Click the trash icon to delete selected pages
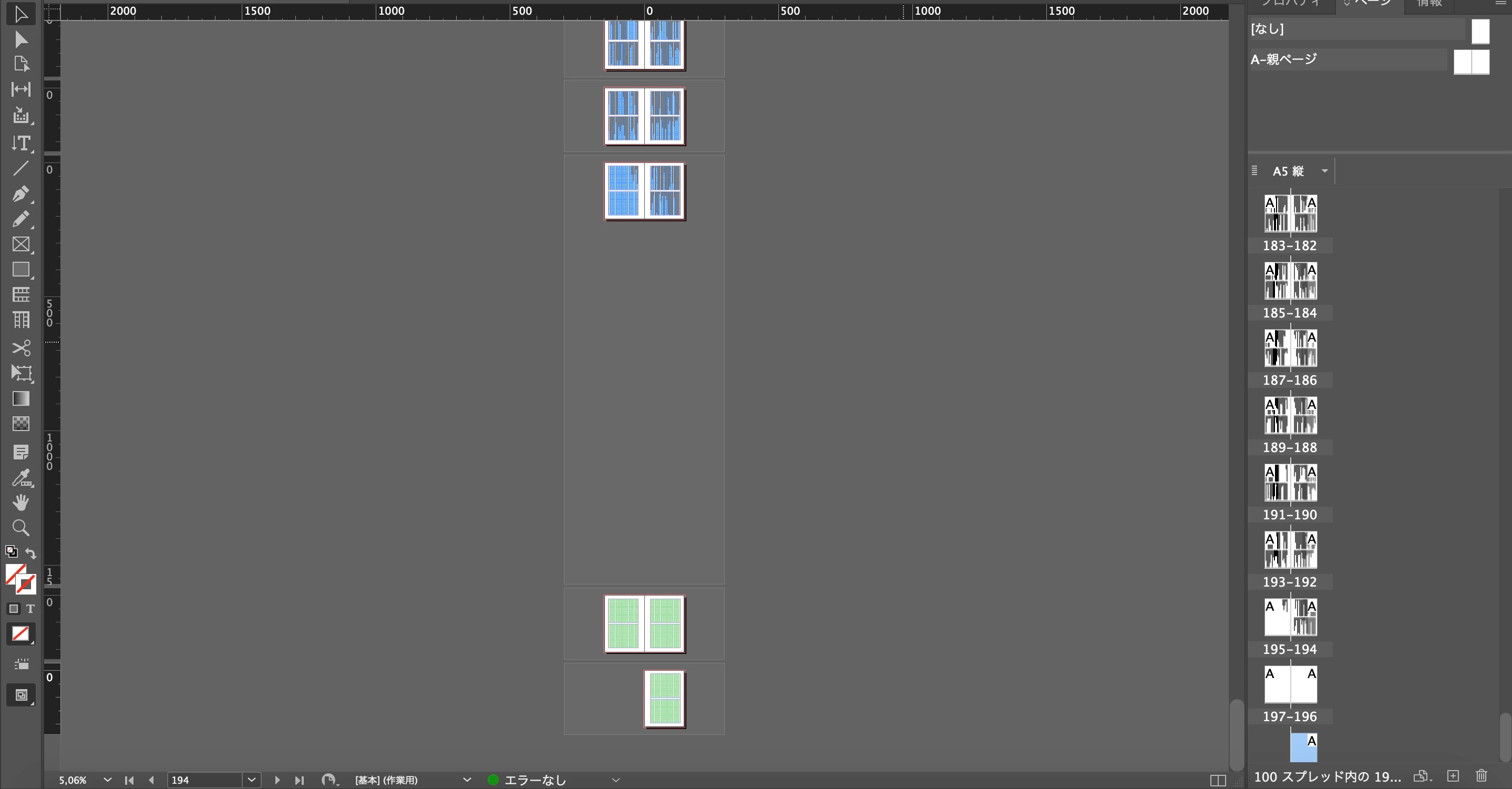The height and width of the screenshot is (789, 1512). (1482, 776)
